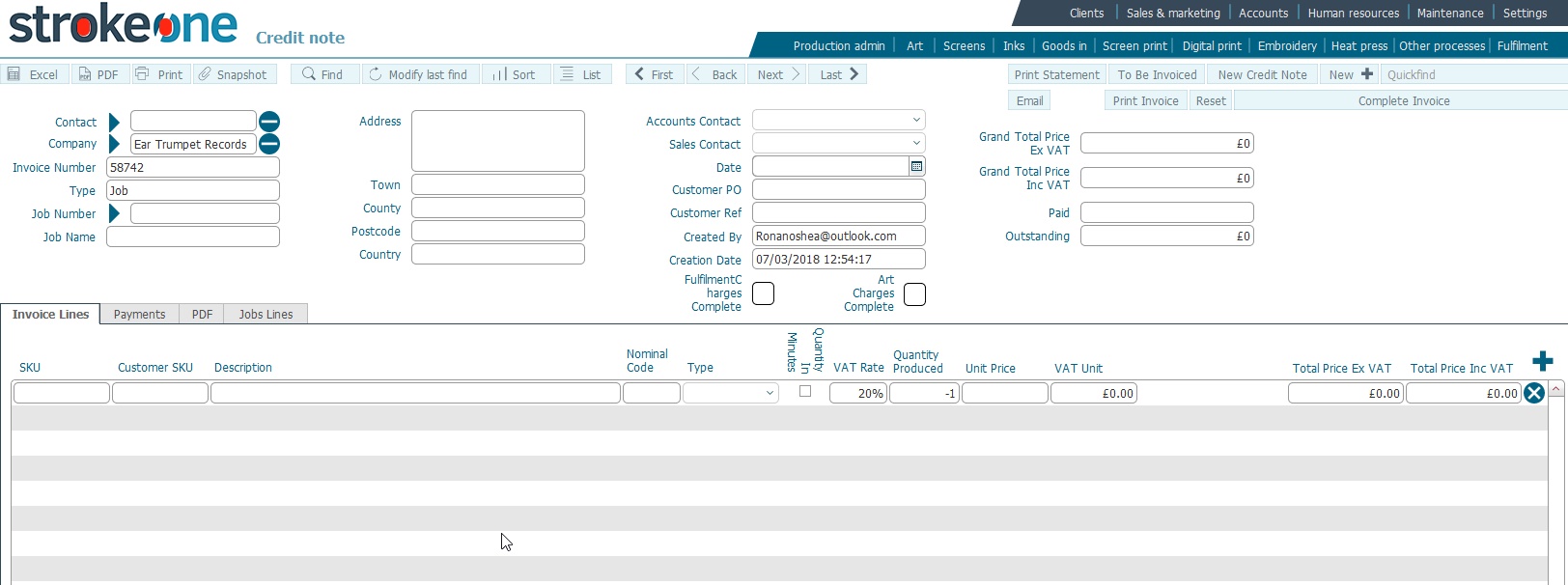The width and height of the screenshot is (1568, 585).
Task: Click the New Credit Note button
Action: tap(1262, 74)
